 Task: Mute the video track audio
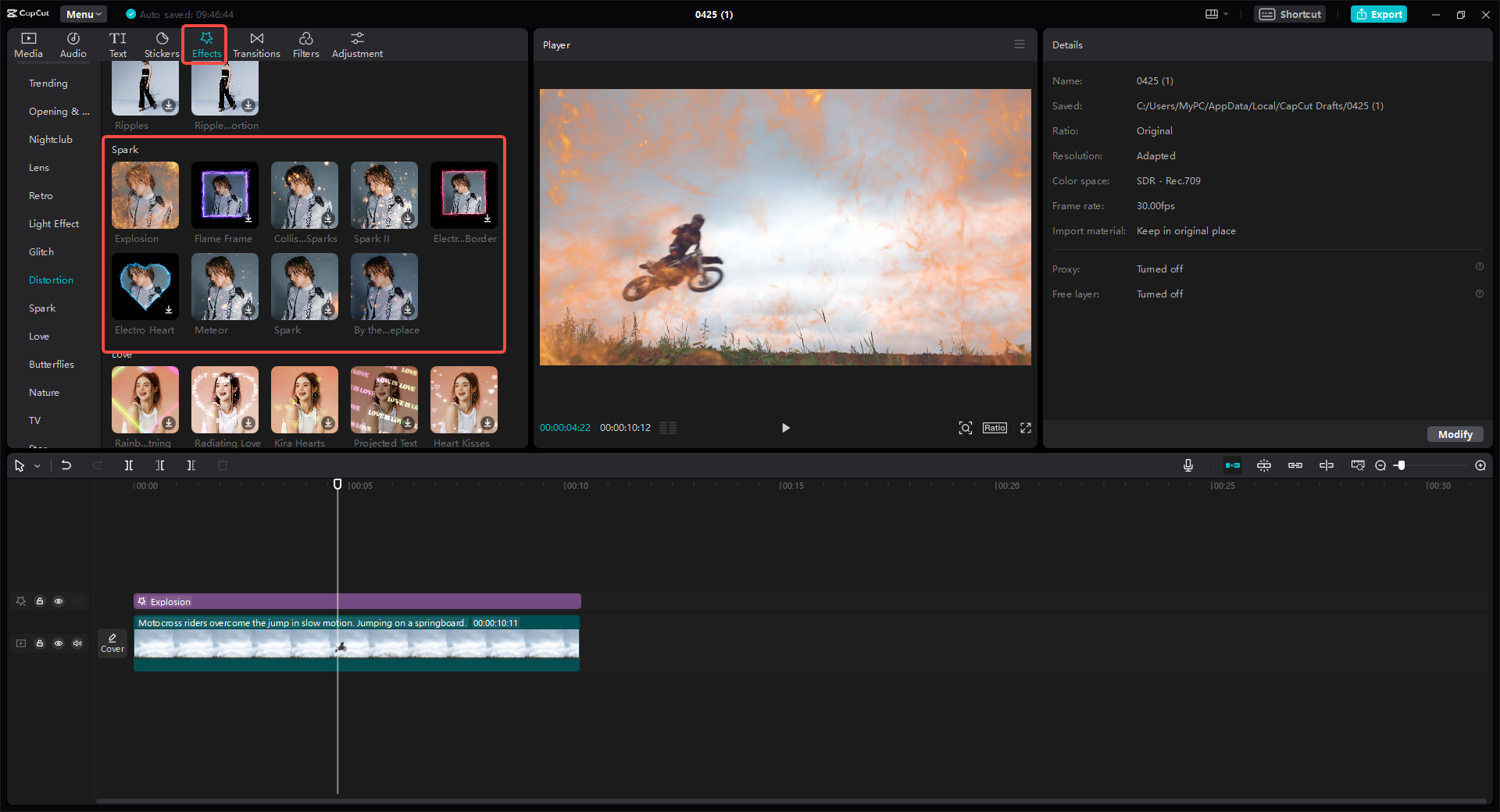point(77,643)
